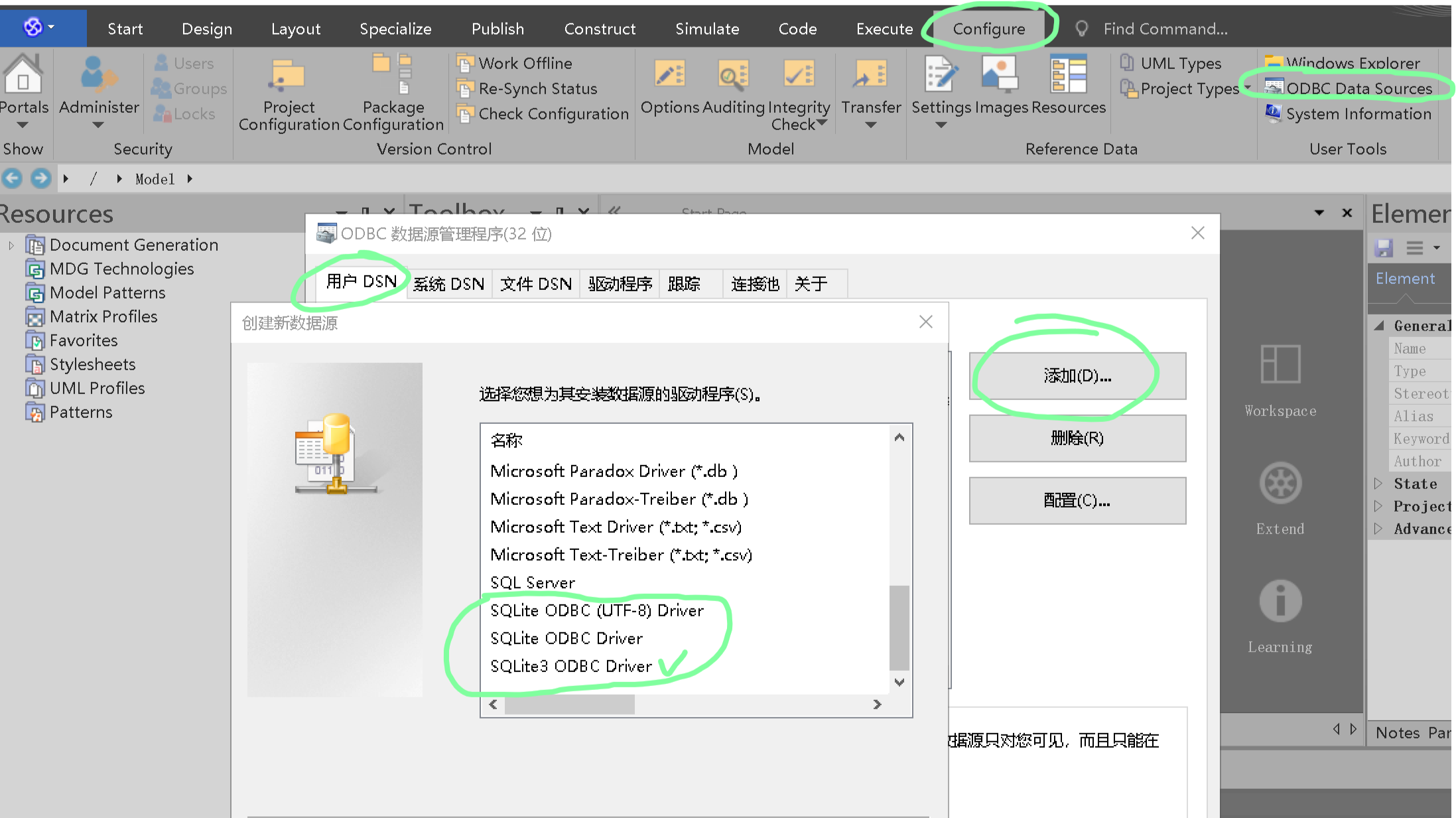Viewport: 1456px width, 818px height.
Task: Run Check Configuration command
Action: [543, 113]
